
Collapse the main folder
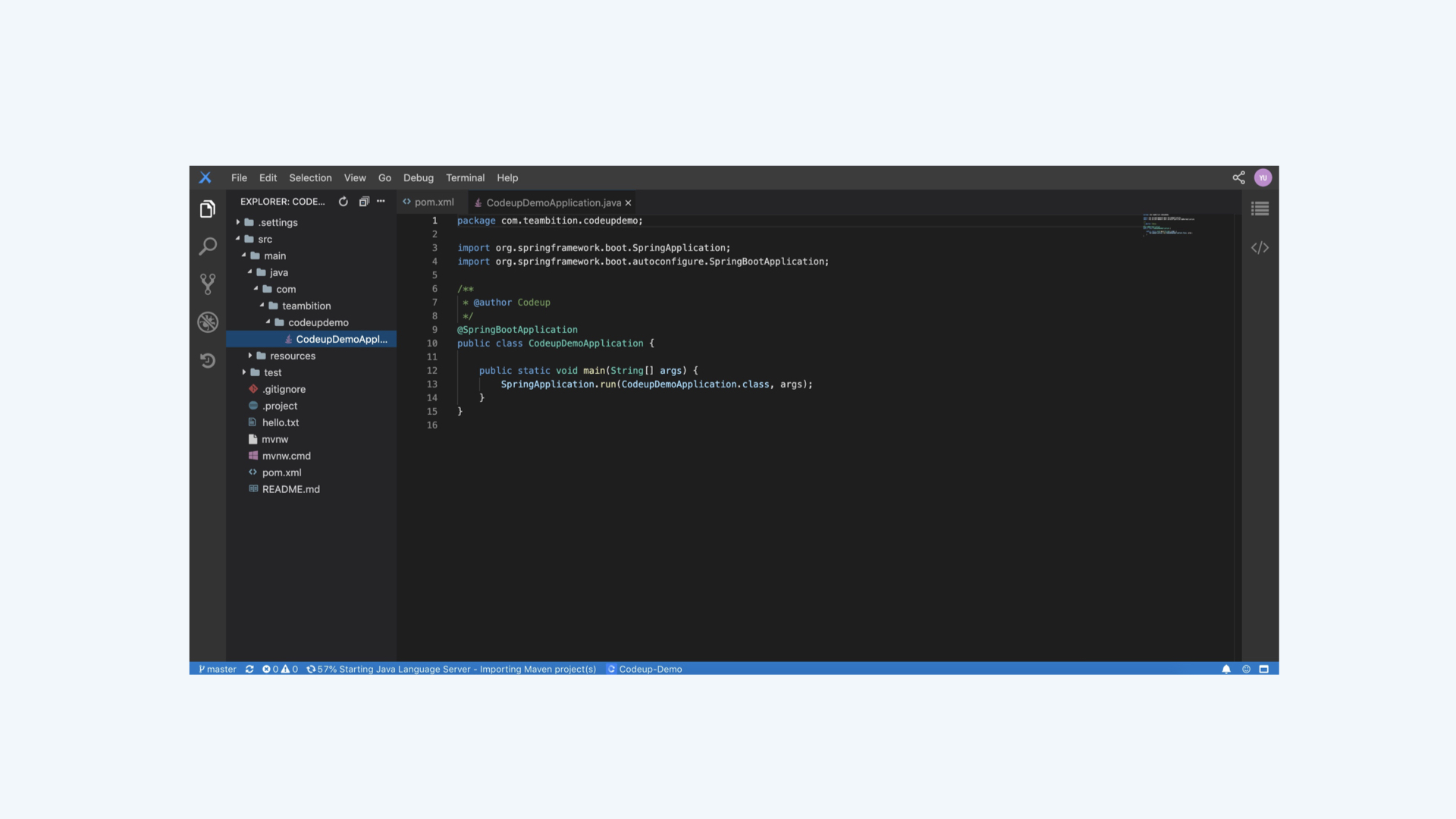[x=243, y=256]
